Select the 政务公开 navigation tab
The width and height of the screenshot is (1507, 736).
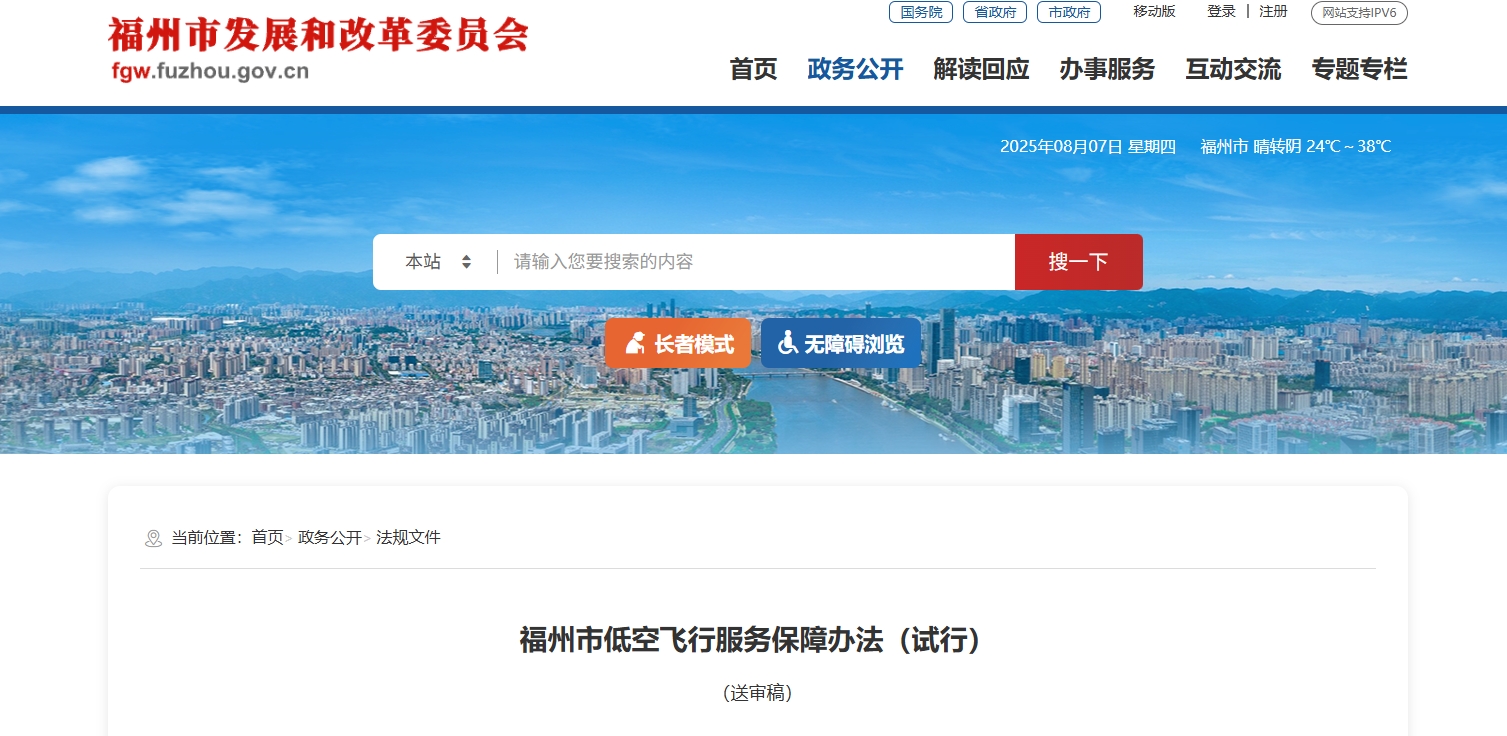[855, 69]
